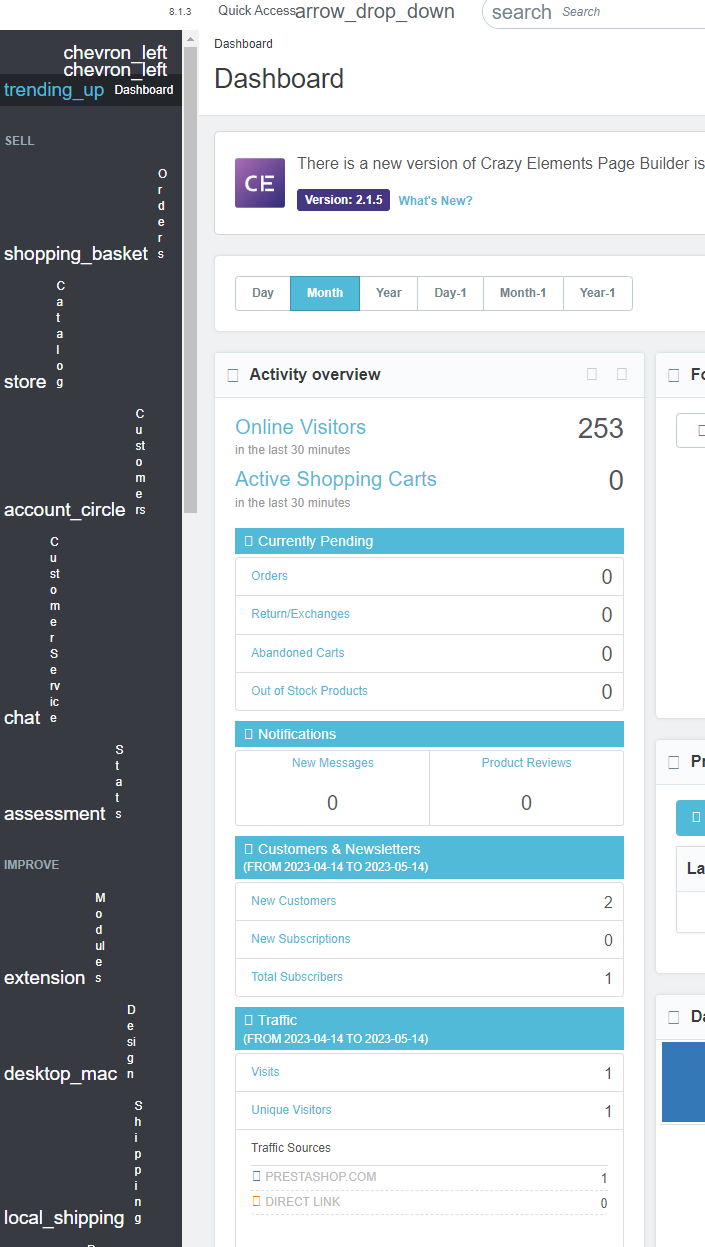This screenshot has height=1247, width=705.
Task: Open the Visits traffic link
Action: pyautogui.click(x=265, y=1072)
